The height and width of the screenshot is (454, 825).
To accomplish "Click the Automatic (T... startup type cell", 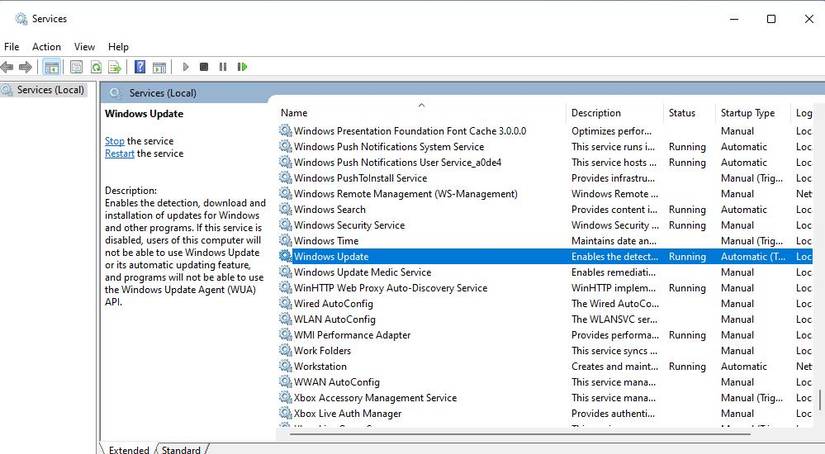I will [753, 256].
